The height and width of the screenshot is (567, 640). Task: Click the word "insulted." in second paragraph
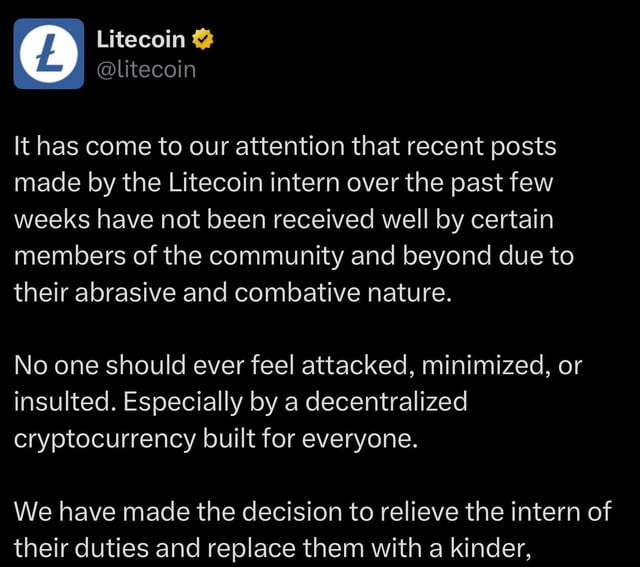(x=64, y=402)
